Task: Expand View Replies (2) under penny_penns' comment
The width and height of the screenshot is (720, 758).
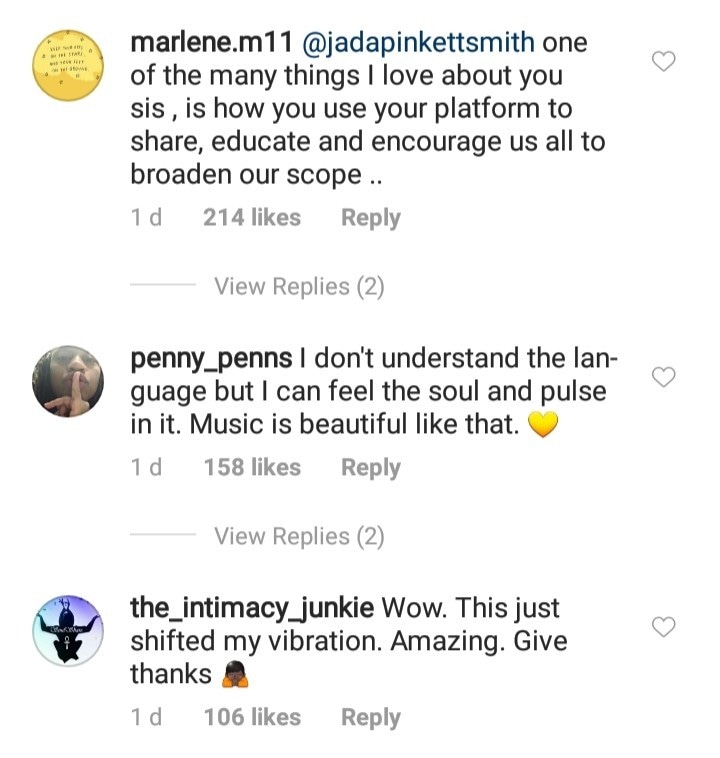Action: click(x=298, y=537)
